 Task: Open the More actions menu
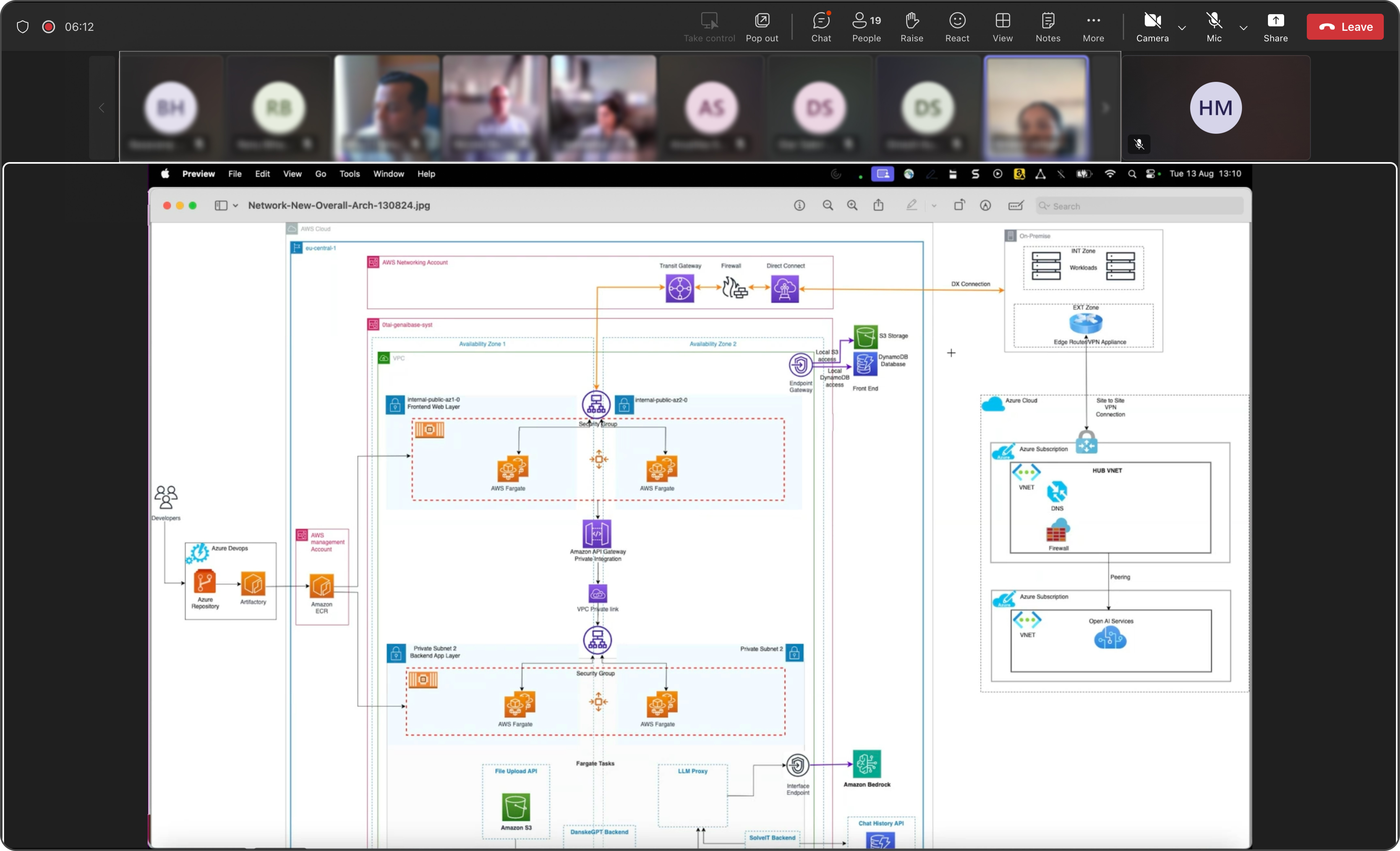pos(1093,27)
